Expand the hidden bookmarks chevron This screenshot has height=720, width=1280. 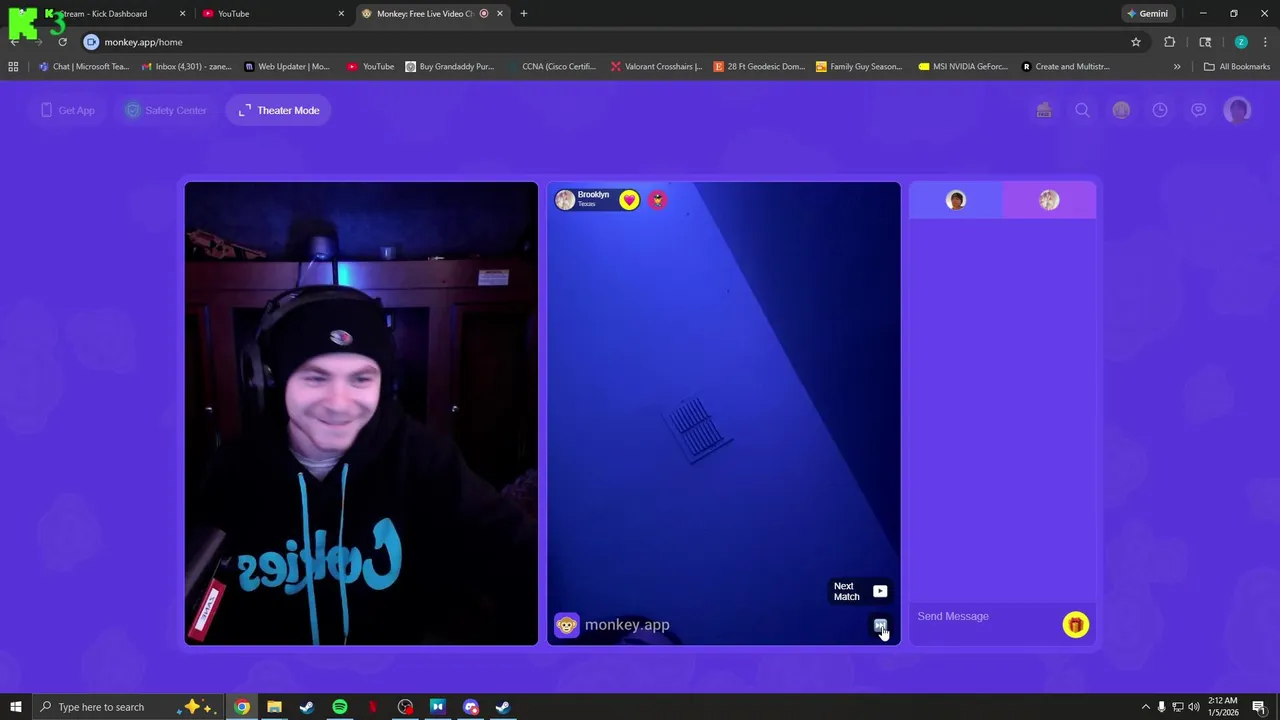pos(1177,67)
